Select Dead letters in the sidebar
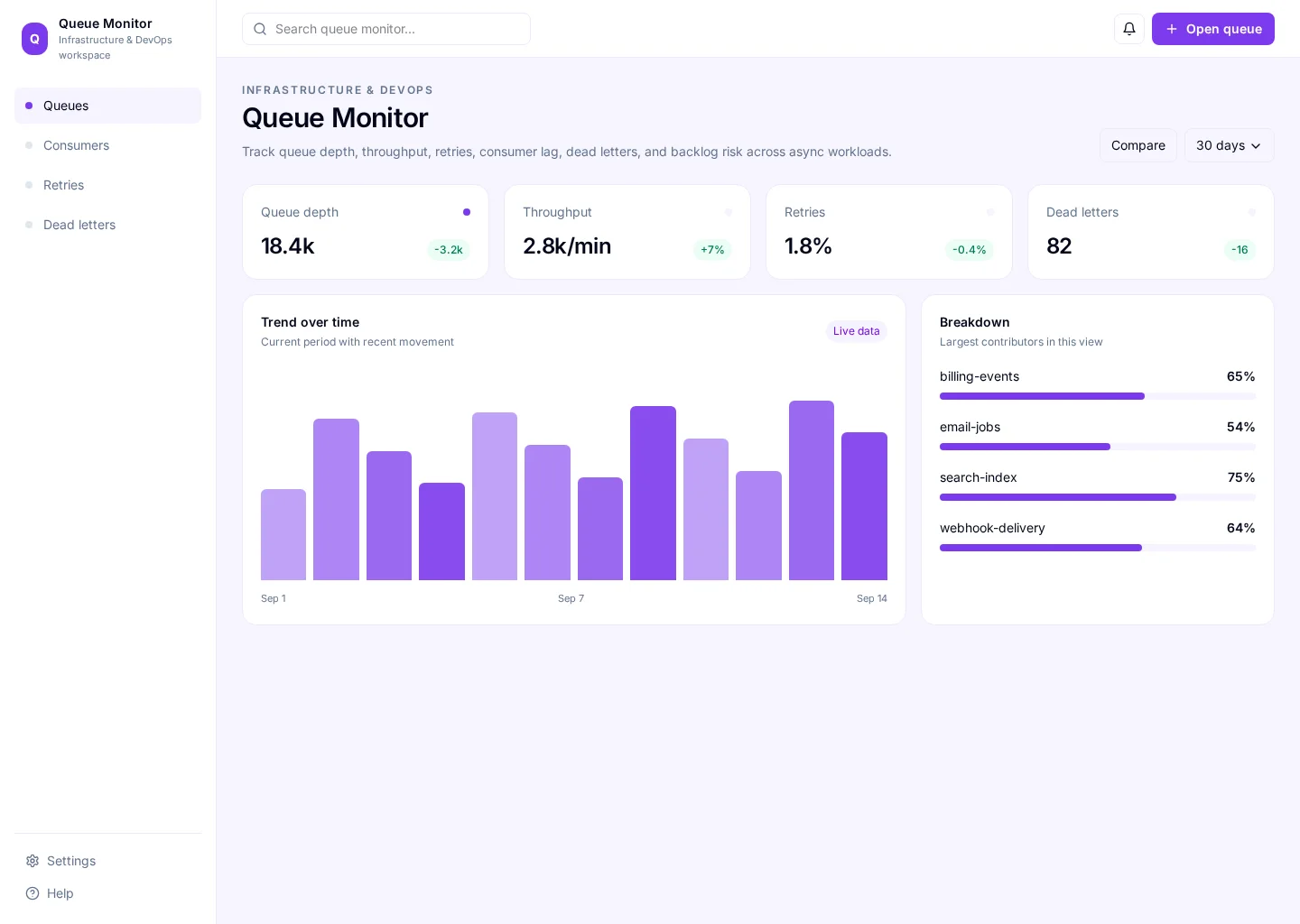The height and width of the screenshot is (924, 1300). point(107,225)
